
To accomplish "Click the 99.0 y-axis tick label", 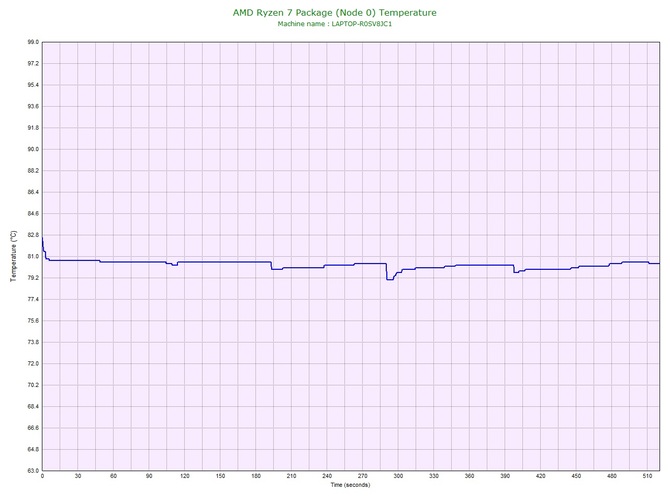I will 33,42.
